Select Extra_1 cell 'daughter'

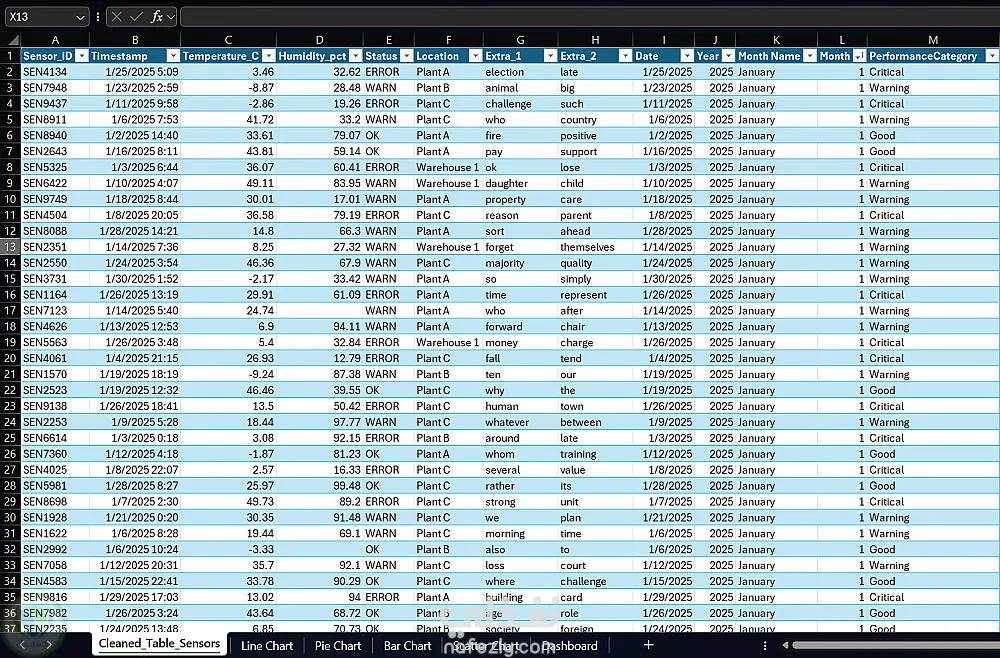click(x=520, y=183)
